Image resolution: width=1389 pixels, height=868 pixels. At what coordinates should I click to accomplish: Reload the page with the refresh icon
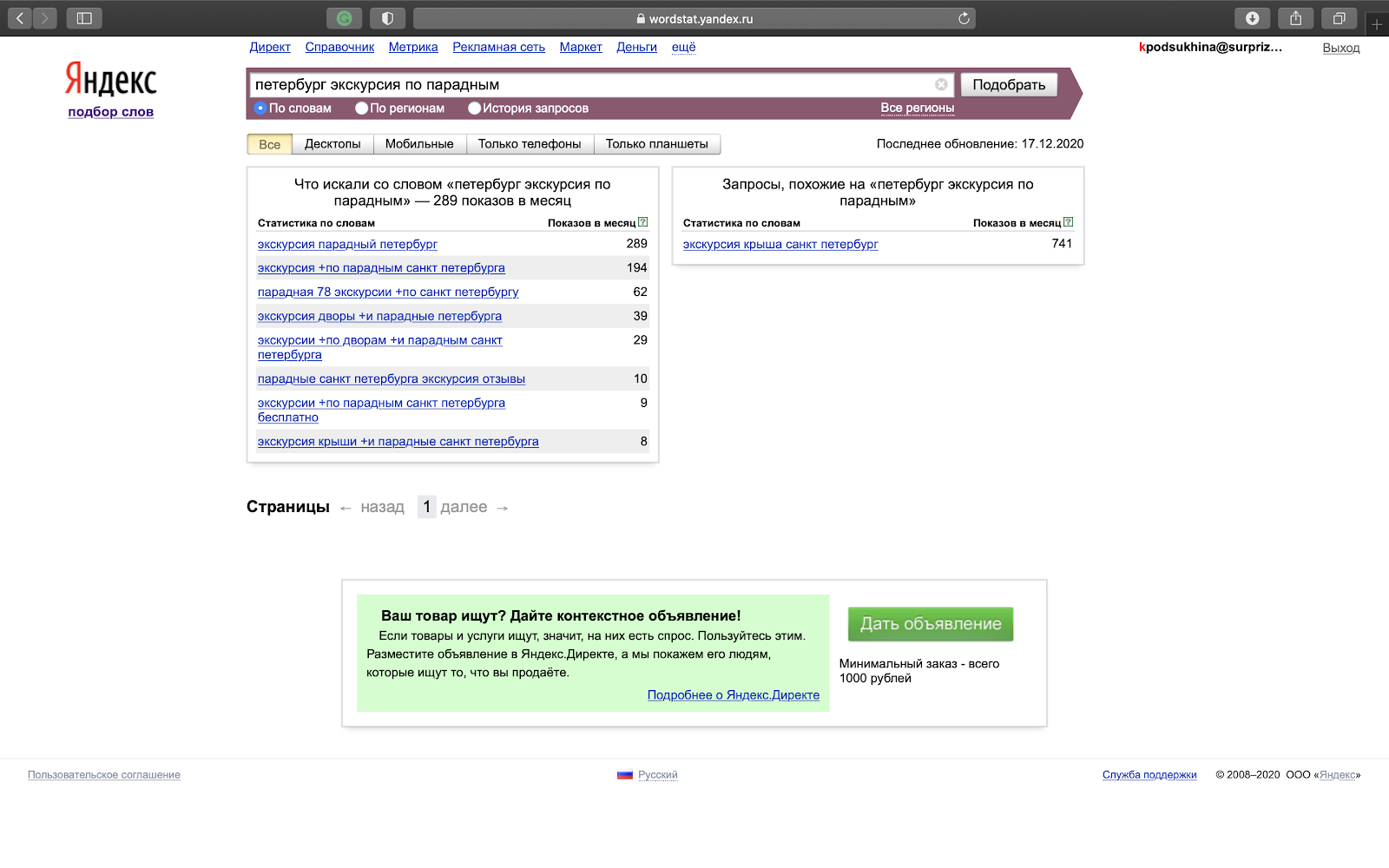(x=964, y=18)
